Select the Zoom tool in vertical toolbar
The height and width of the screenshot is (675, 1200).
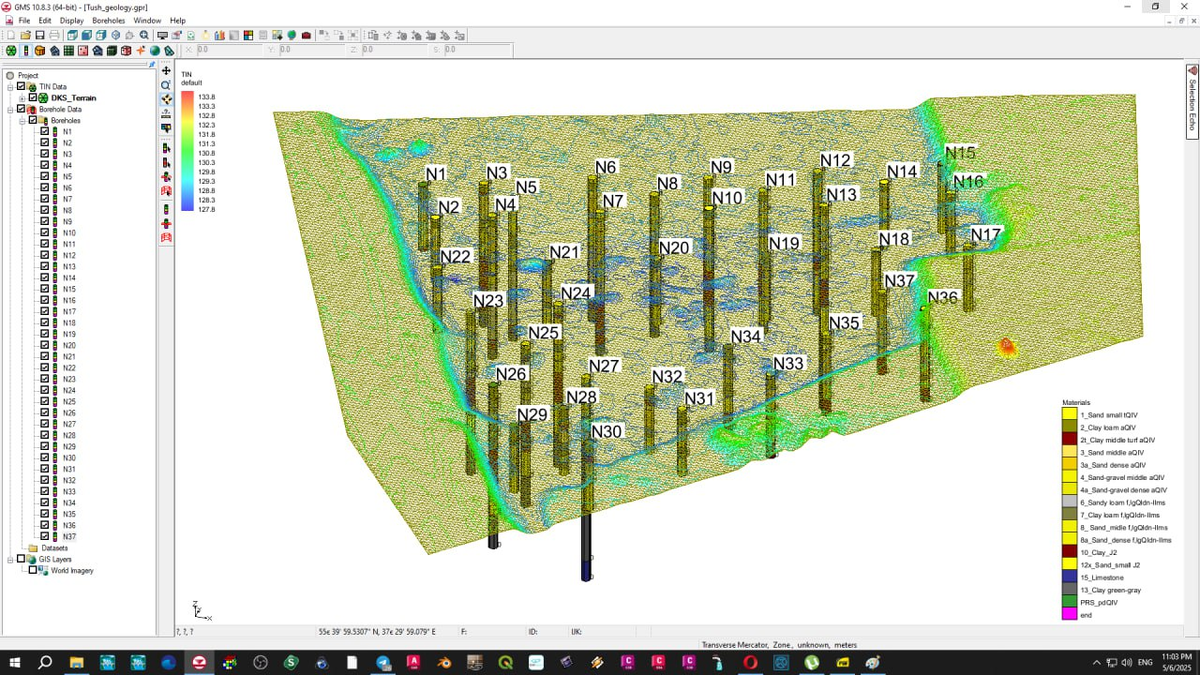point(166,85)
